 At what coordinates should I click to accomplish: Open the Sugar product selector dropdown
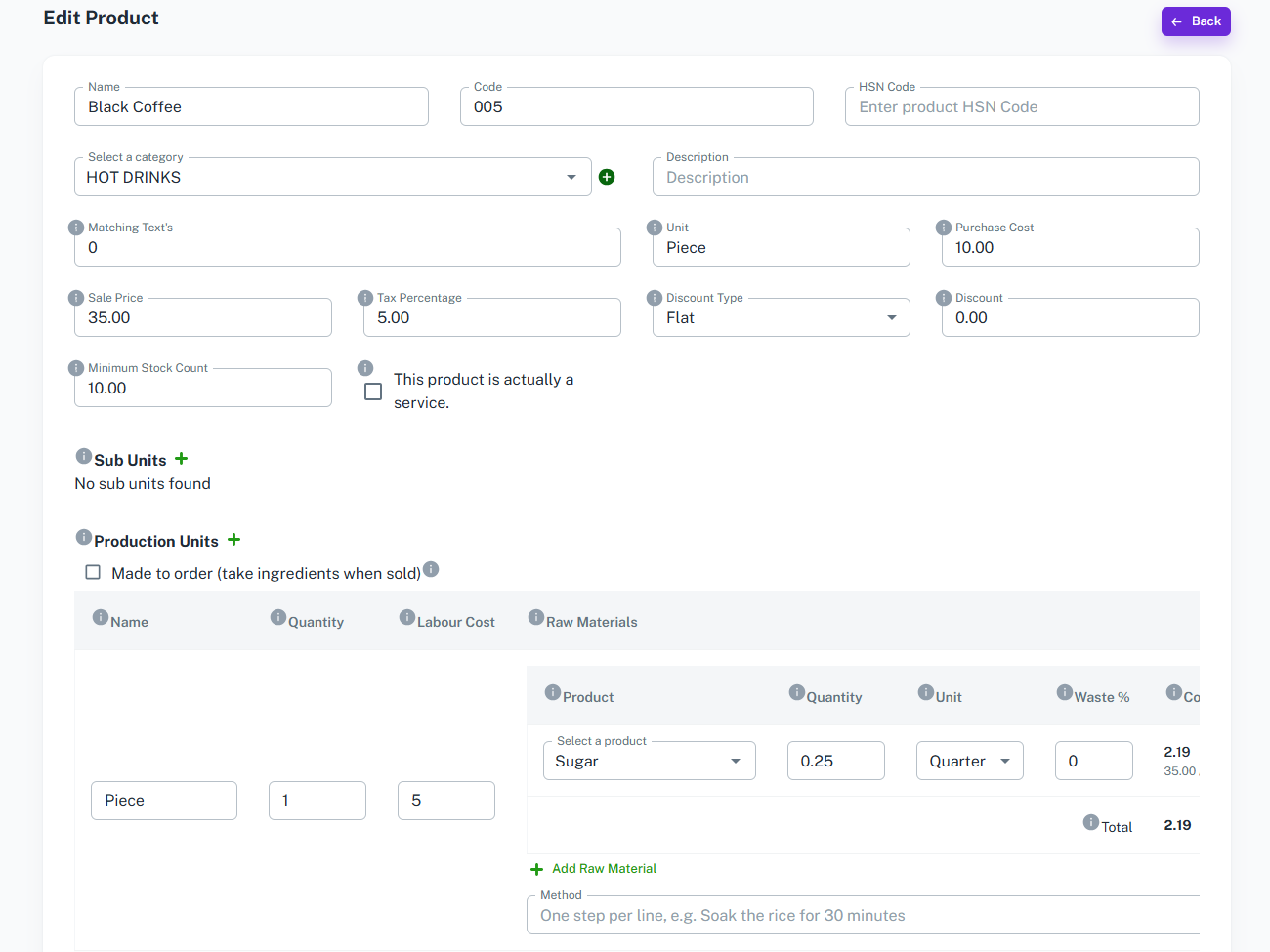click(x=650, y=761)
